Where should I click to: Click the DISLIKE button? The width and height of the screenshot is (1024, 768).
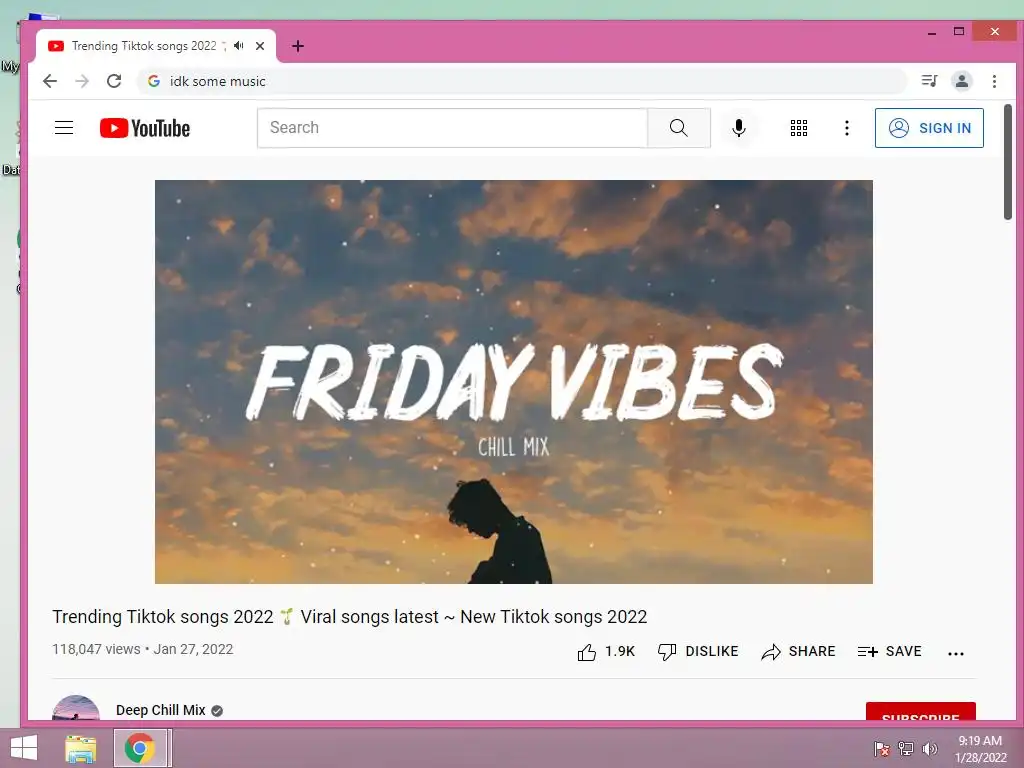697,651
